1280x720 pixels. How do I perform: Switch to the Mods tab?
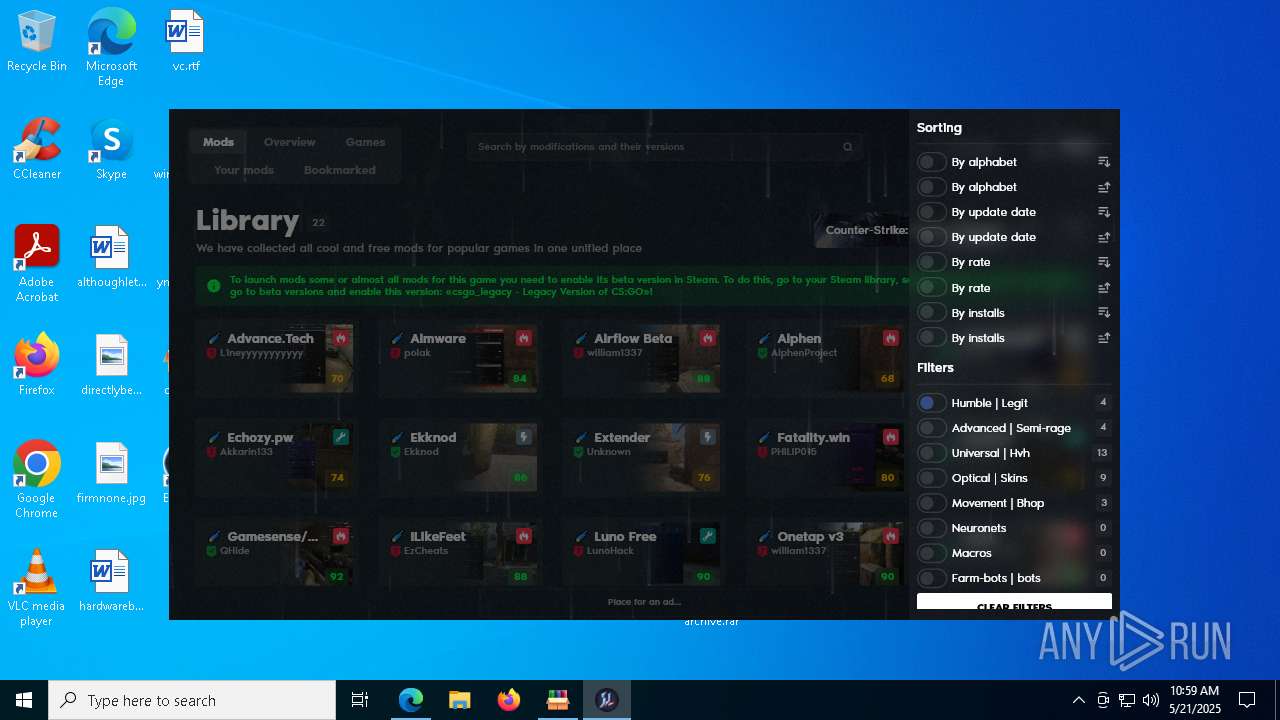[218, 142]
